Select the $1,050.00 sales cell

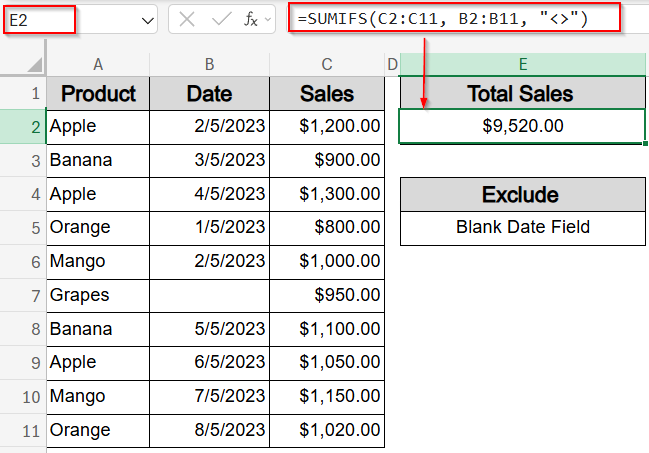(327, 363)
